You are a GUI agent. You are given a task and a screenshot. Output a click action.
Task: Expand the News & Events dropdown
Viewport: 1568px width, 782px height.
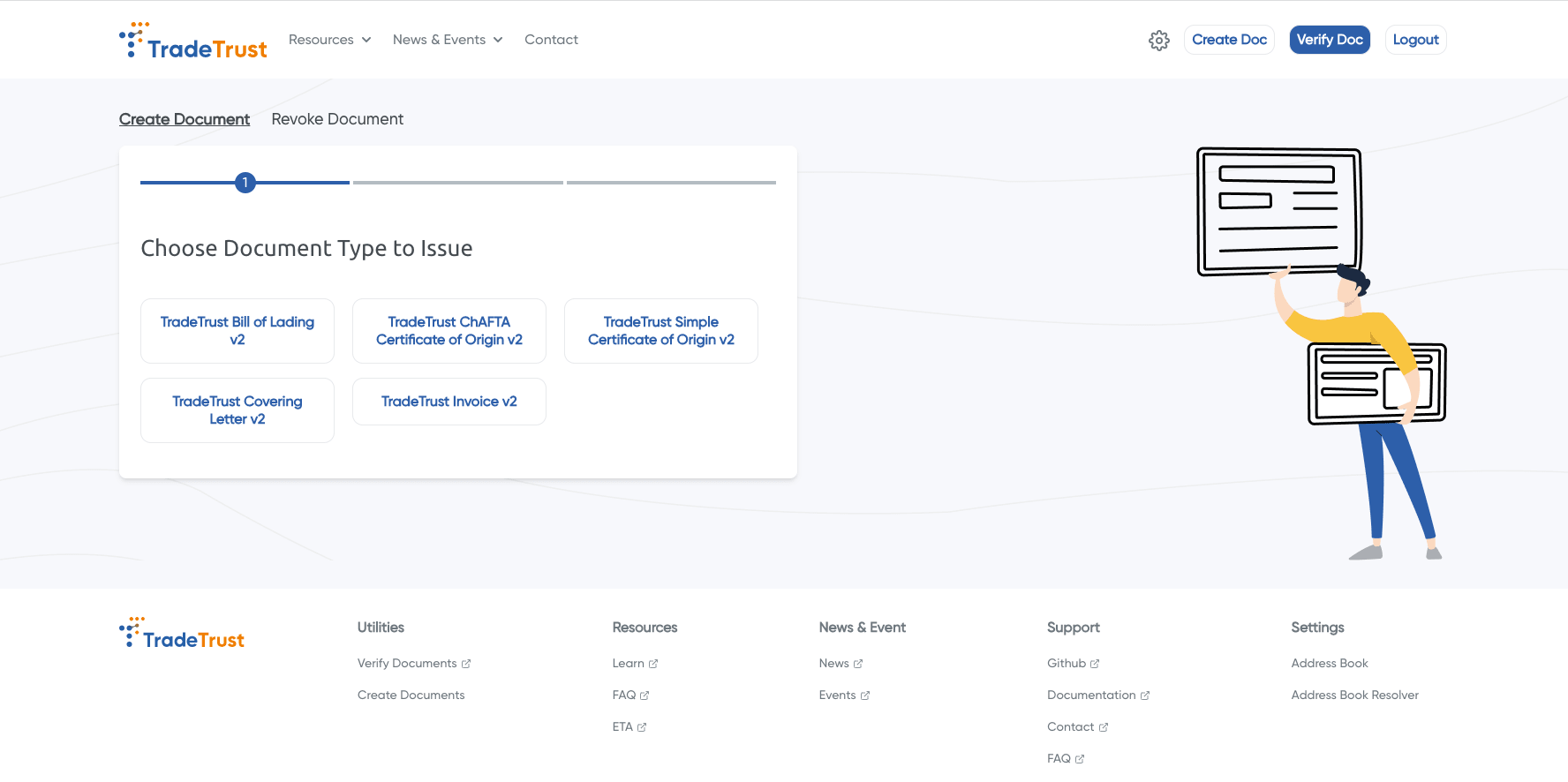[448, 40]
